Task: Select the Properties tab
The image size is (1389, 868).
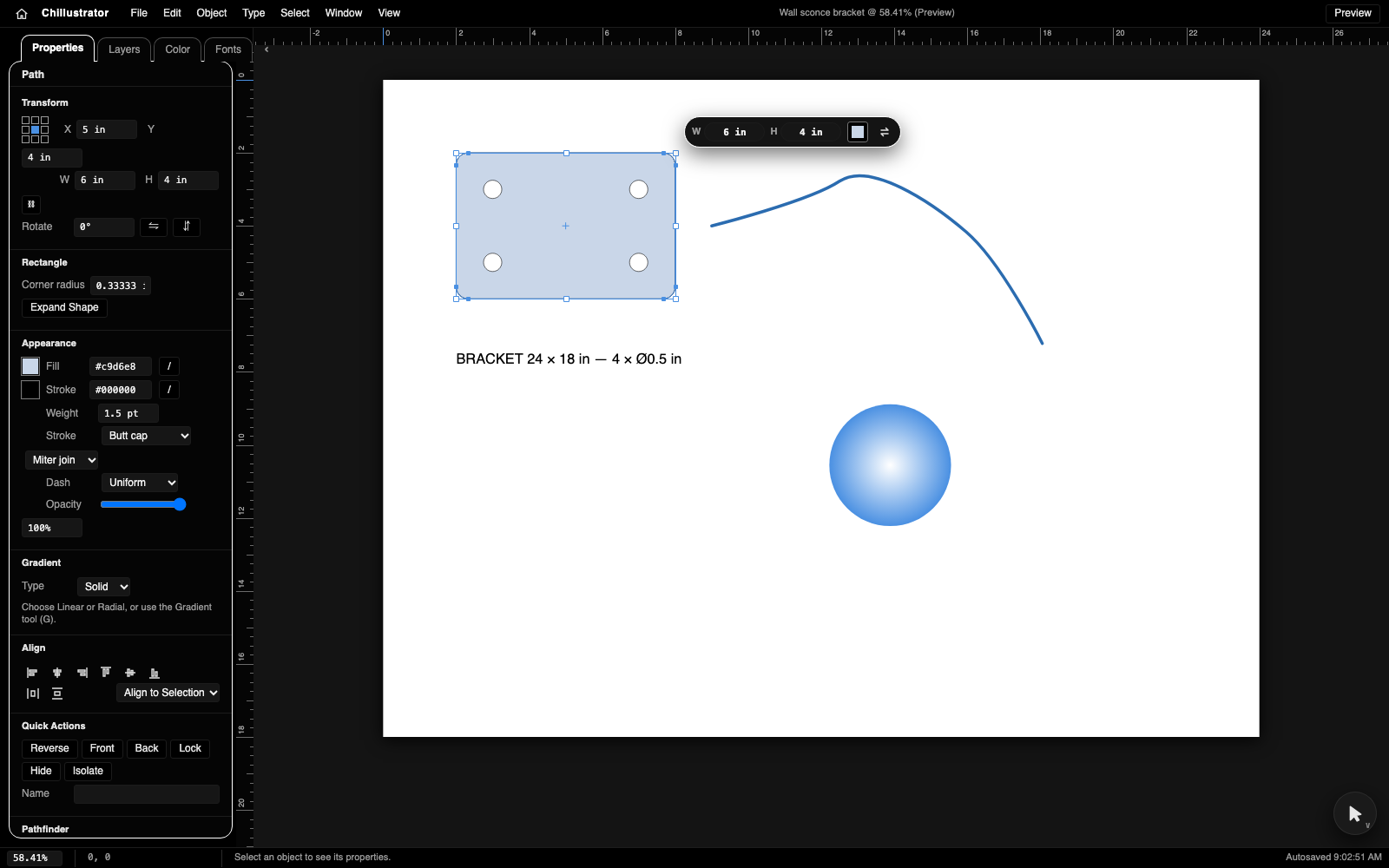Action: [57, 48]
